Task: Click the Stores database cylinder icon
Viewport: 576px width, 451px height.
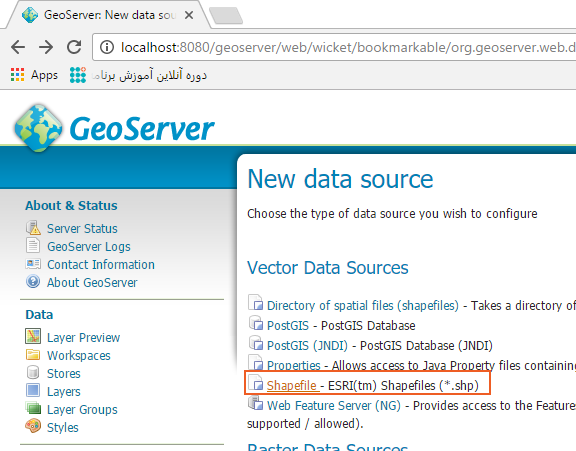Action: tap(33, 372)
